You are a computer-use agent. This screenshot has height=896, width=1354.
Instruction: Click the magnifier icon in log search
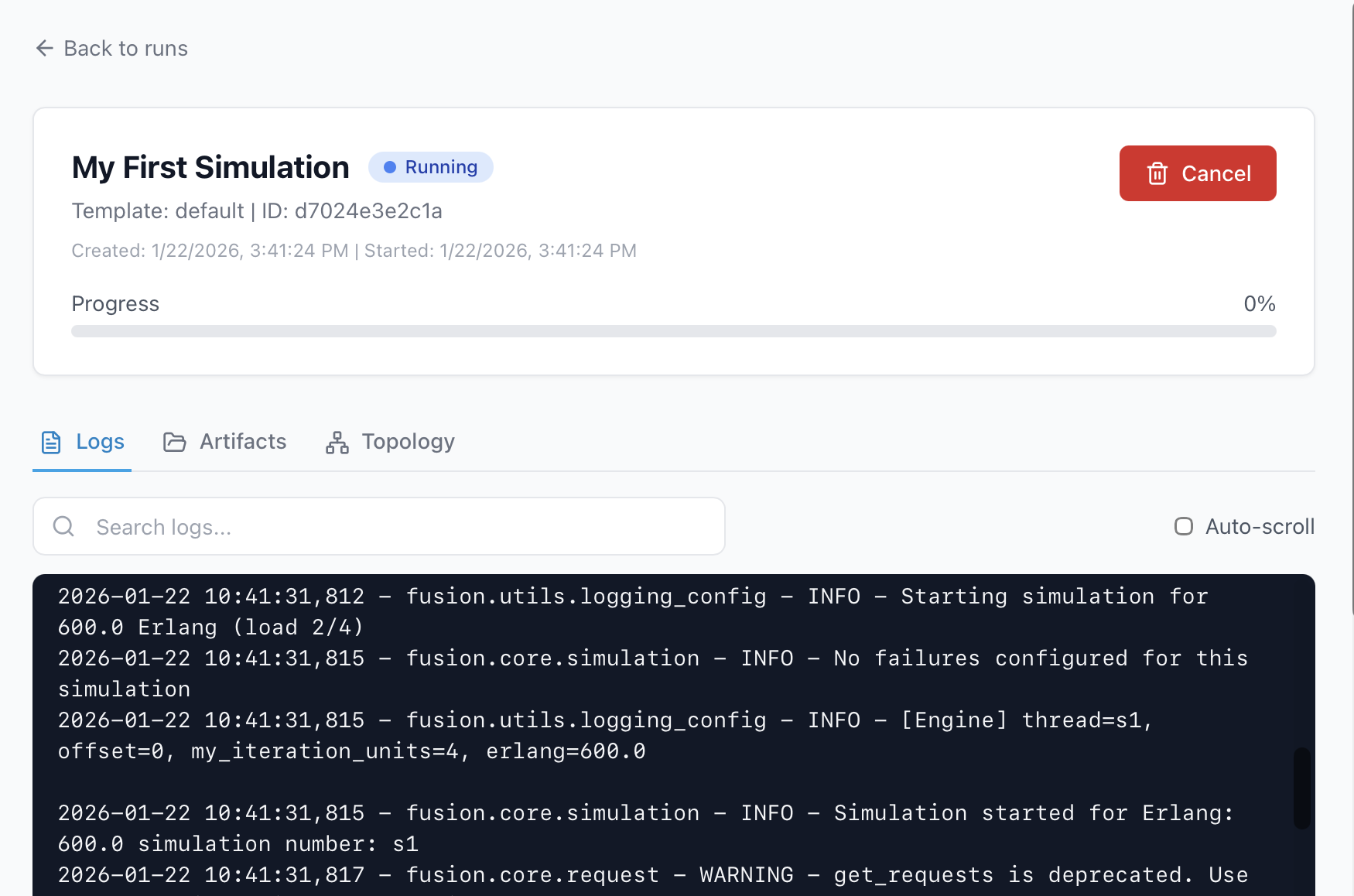click(x=63, y=527)
